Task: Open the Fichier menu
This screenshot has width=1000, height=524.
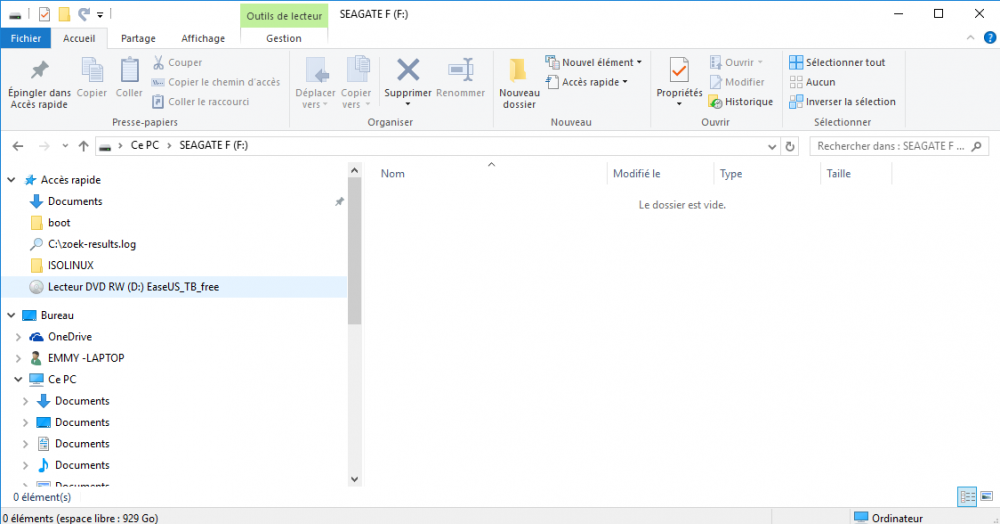Action: click(26, 38)
